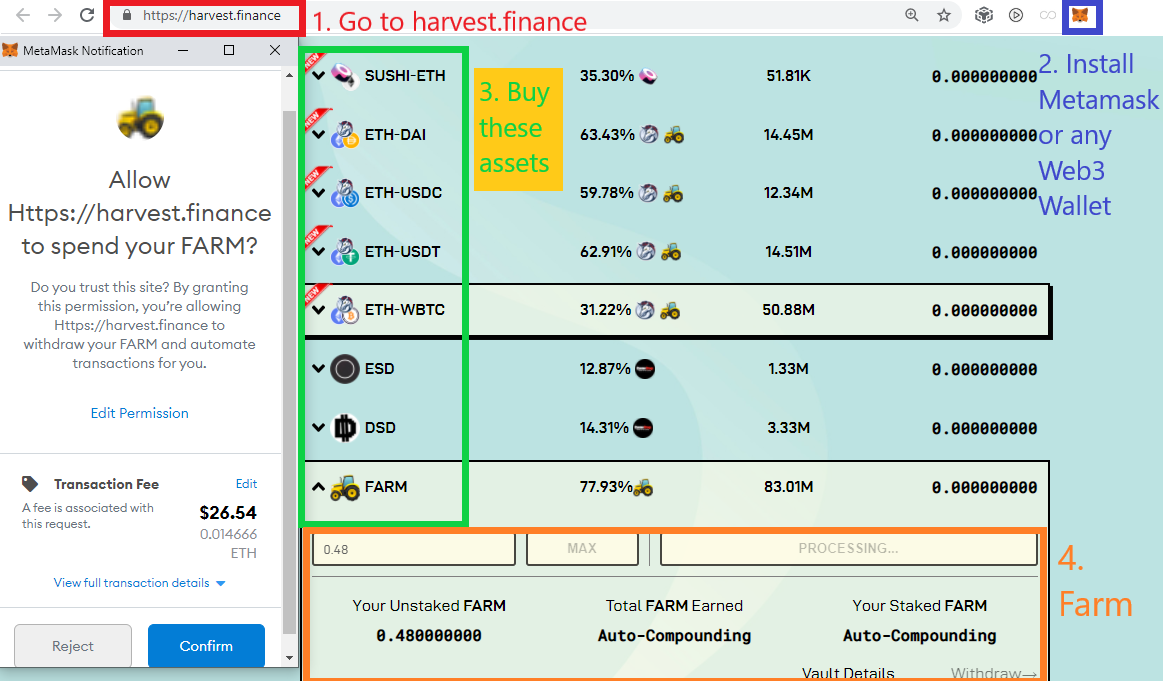Viewport: 1163px width, 681px height.
Task: Click the browser forward arrow
Action: point(55,15)
